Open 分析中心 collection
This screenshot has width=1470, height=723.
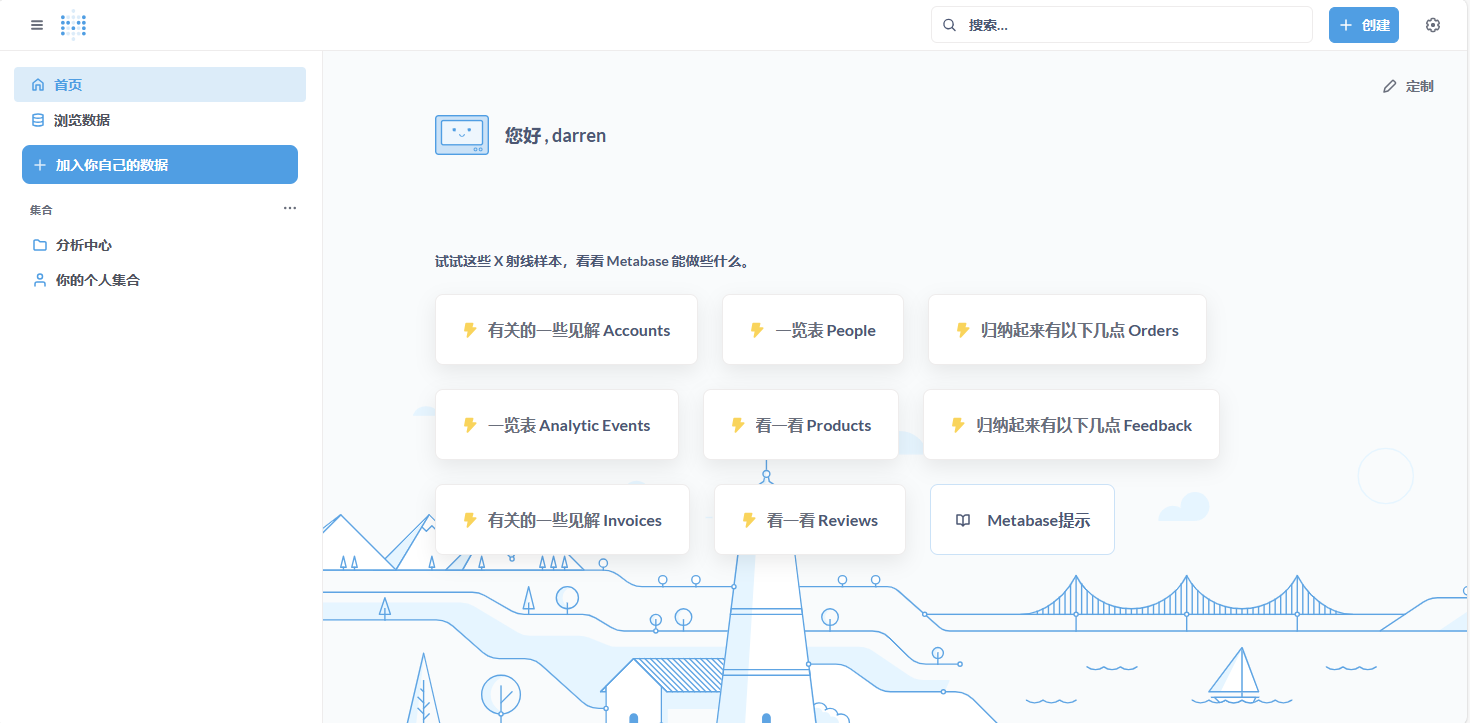point(84,245)
